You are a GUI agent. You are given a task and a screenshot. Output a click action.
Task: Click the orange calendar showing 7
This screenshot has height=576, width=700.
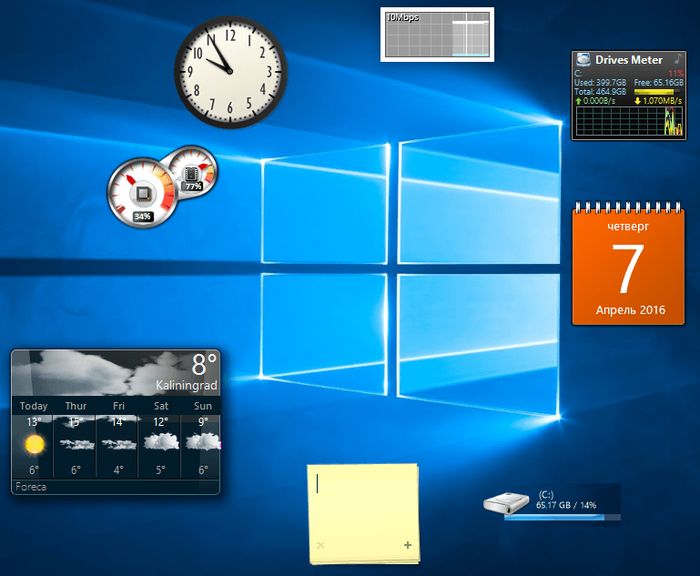coord(628,264)
